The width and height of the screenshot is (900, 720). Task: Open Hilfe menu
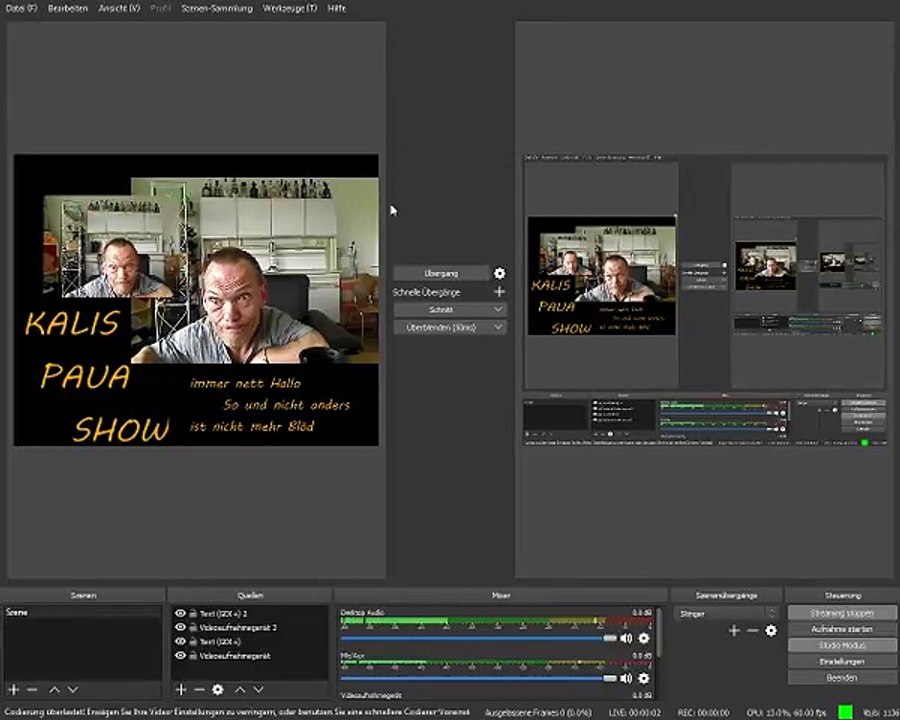337,8
